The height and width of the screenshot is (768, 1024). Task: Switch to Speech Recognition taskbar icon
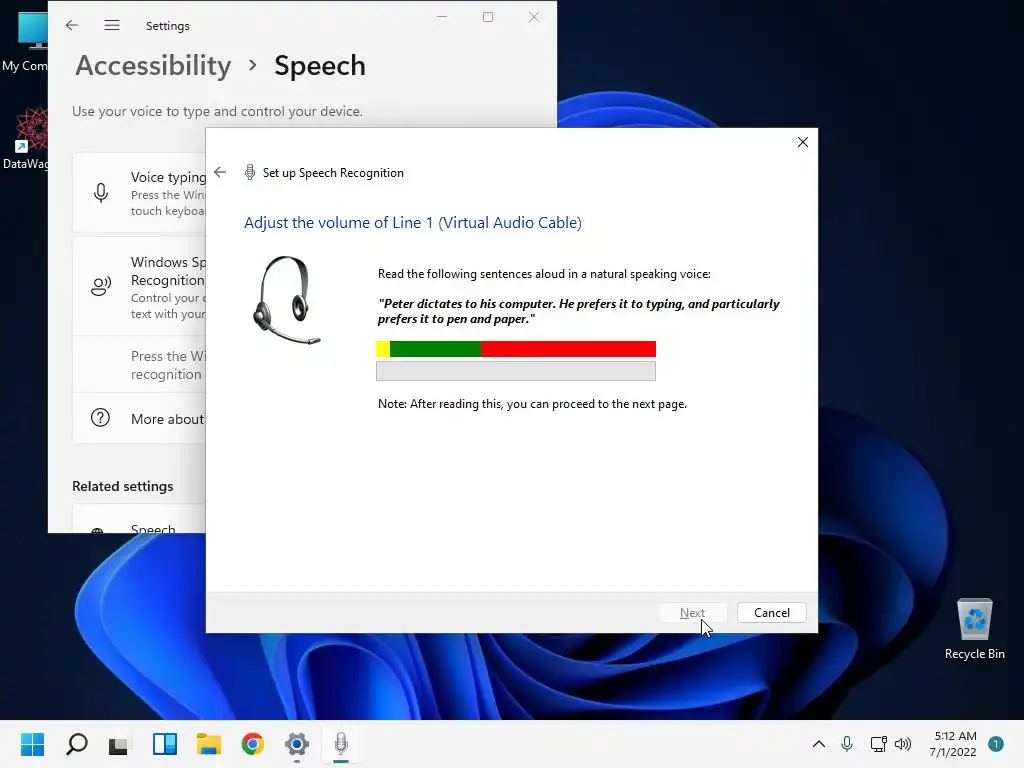click(341, 744)
